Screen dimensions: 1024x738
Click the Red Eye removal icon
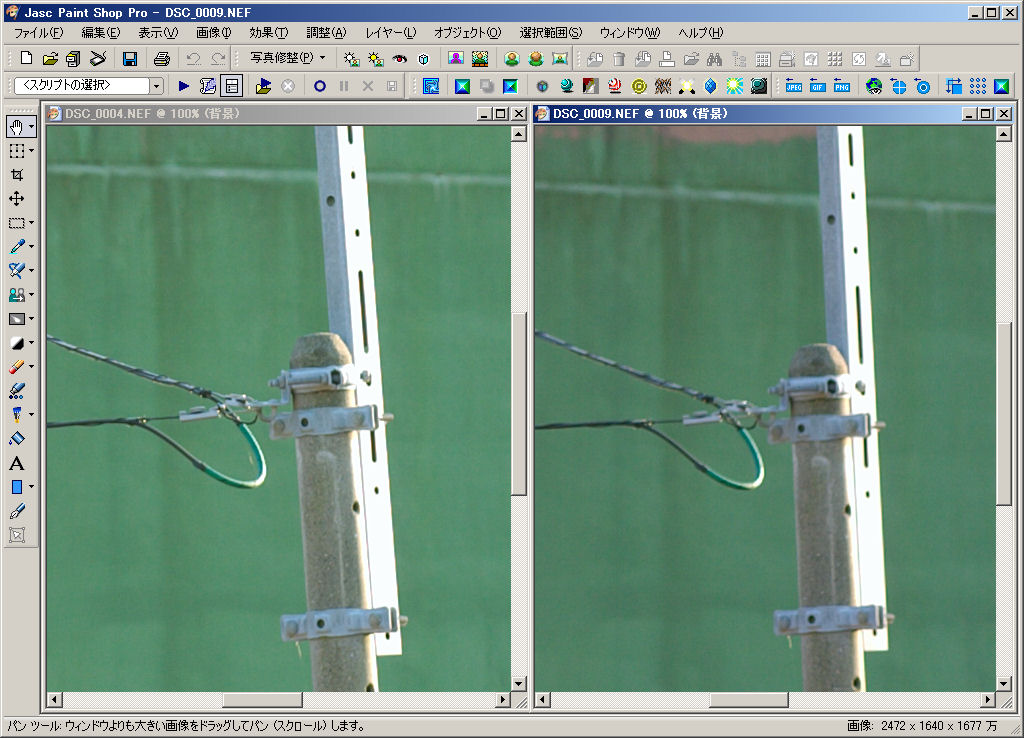click(400, 59)
